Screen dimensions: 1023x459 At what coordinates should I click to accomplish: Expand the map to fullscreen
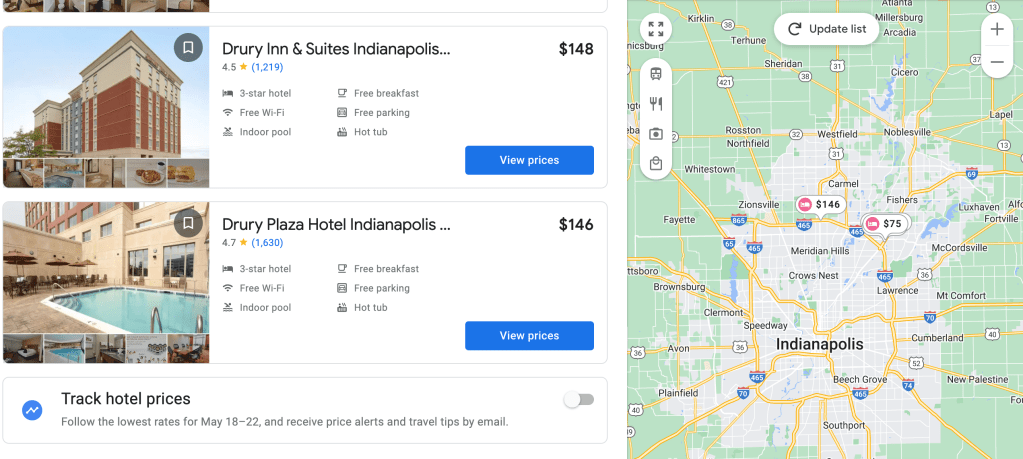656,30
